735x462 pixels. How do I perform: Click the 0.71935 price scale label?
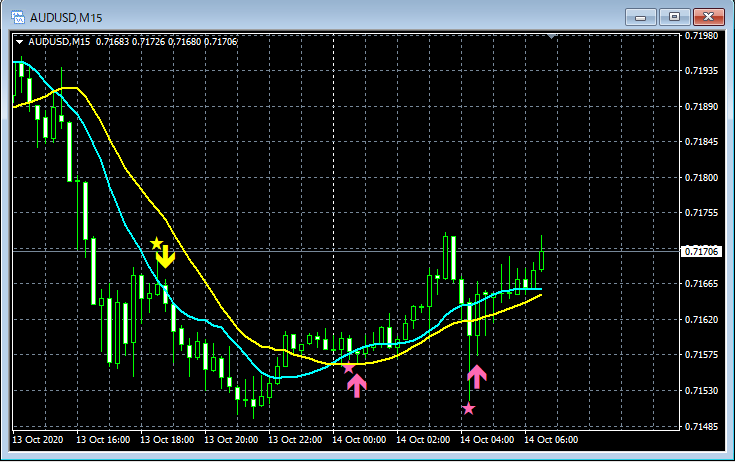pyautogui.click(x=701, y=71)
